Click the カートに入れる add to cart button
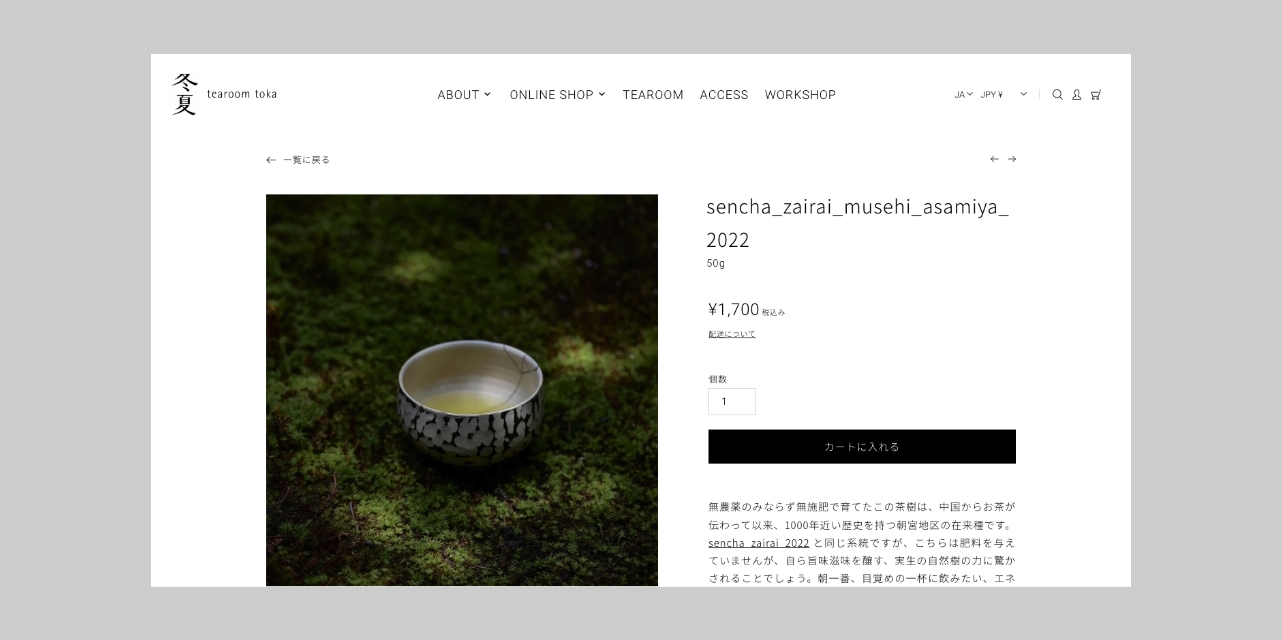 click(x=862, y=447)
